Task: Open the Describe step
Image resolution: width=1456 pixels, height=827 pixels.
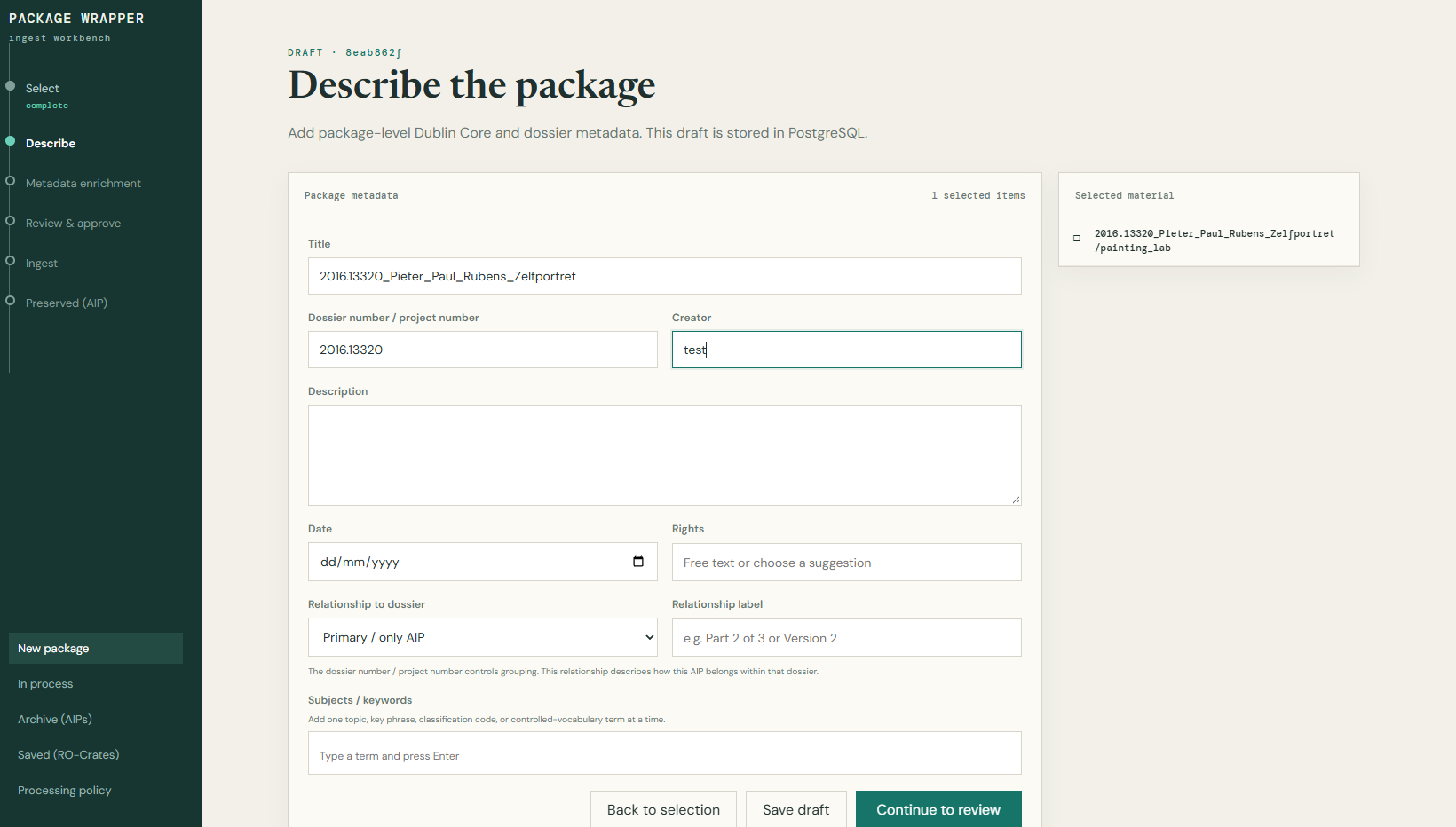Action: tap(51, 143)
